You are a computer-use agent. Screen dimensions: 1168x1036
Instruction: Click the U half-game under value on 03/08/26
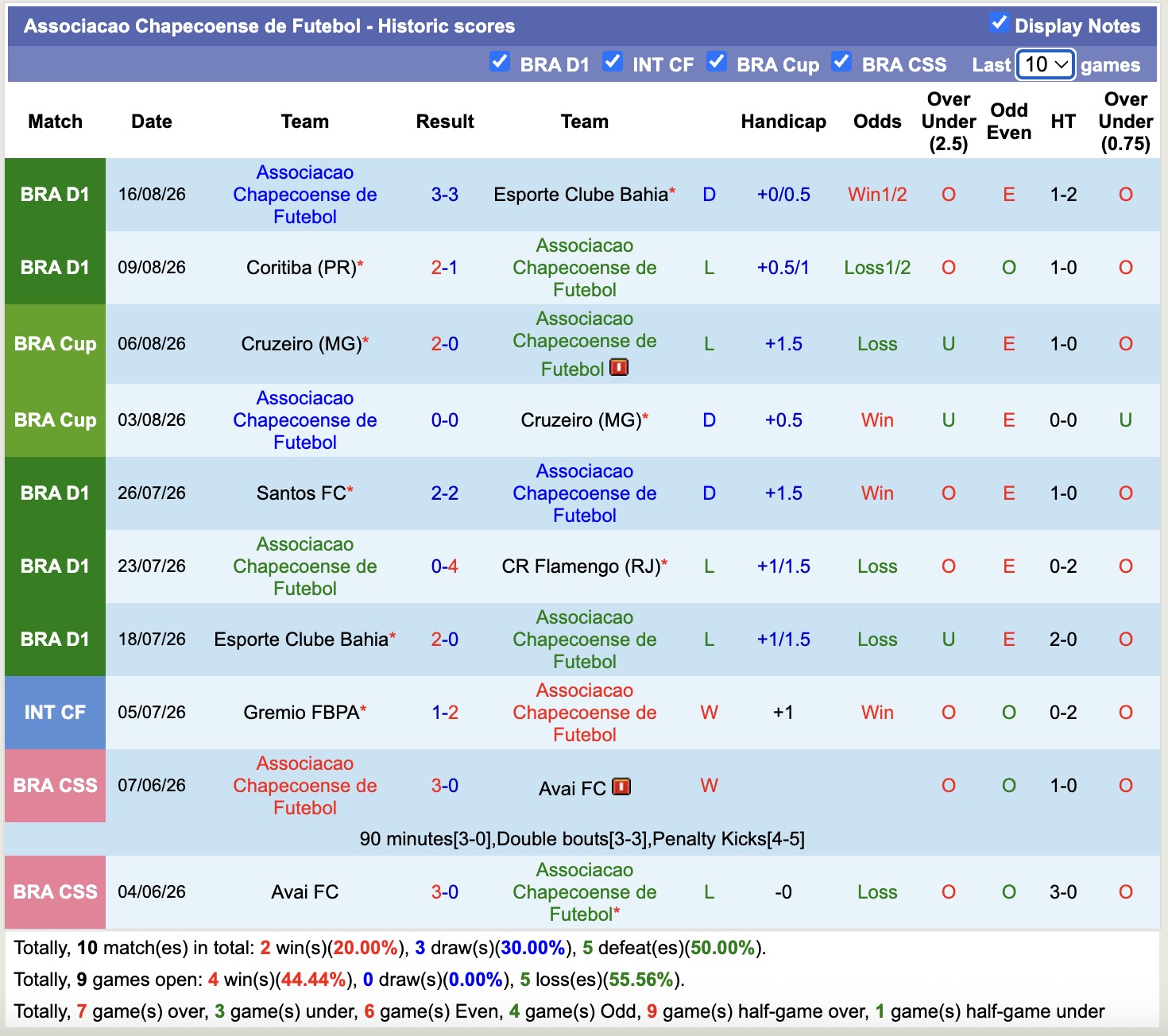coord(1126,420)
